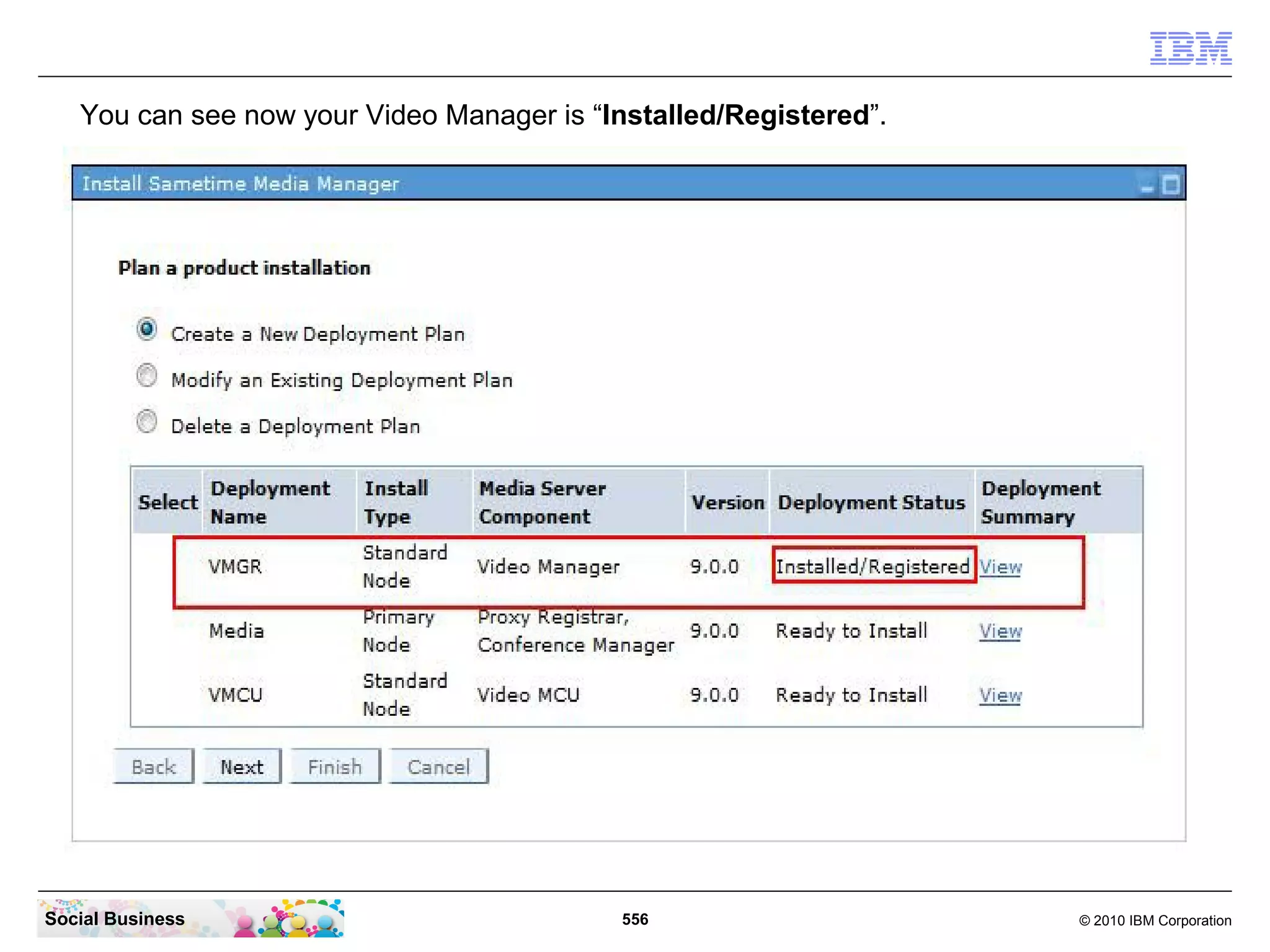Select Delete a Deployment Plan radio
The width and height of the screenshot is (1270, 952).
point(147,421)
